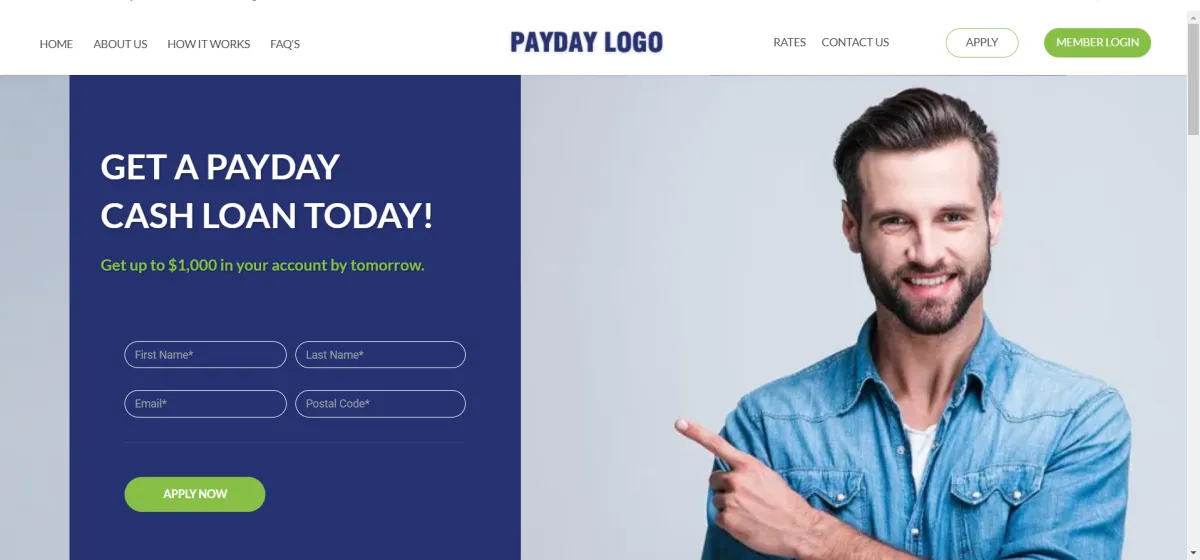Open the HOME navigation link
Viewport: 1200px width, 560px height.
(56, 44)
